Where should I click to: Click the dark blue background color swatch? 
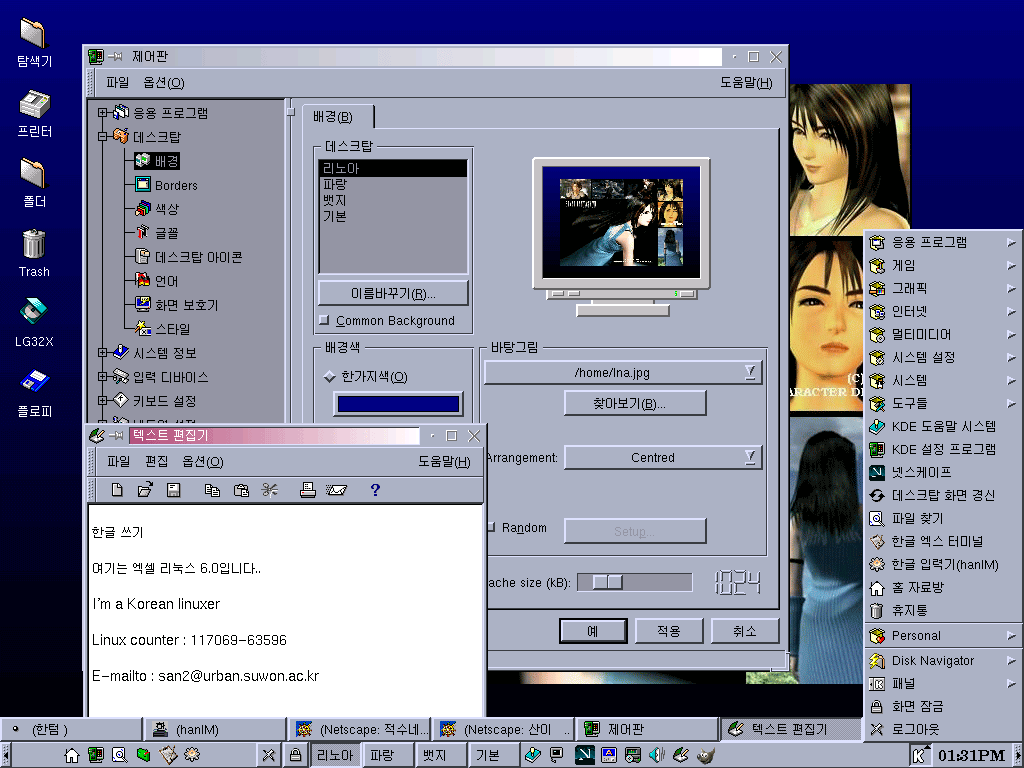(397, 404)
